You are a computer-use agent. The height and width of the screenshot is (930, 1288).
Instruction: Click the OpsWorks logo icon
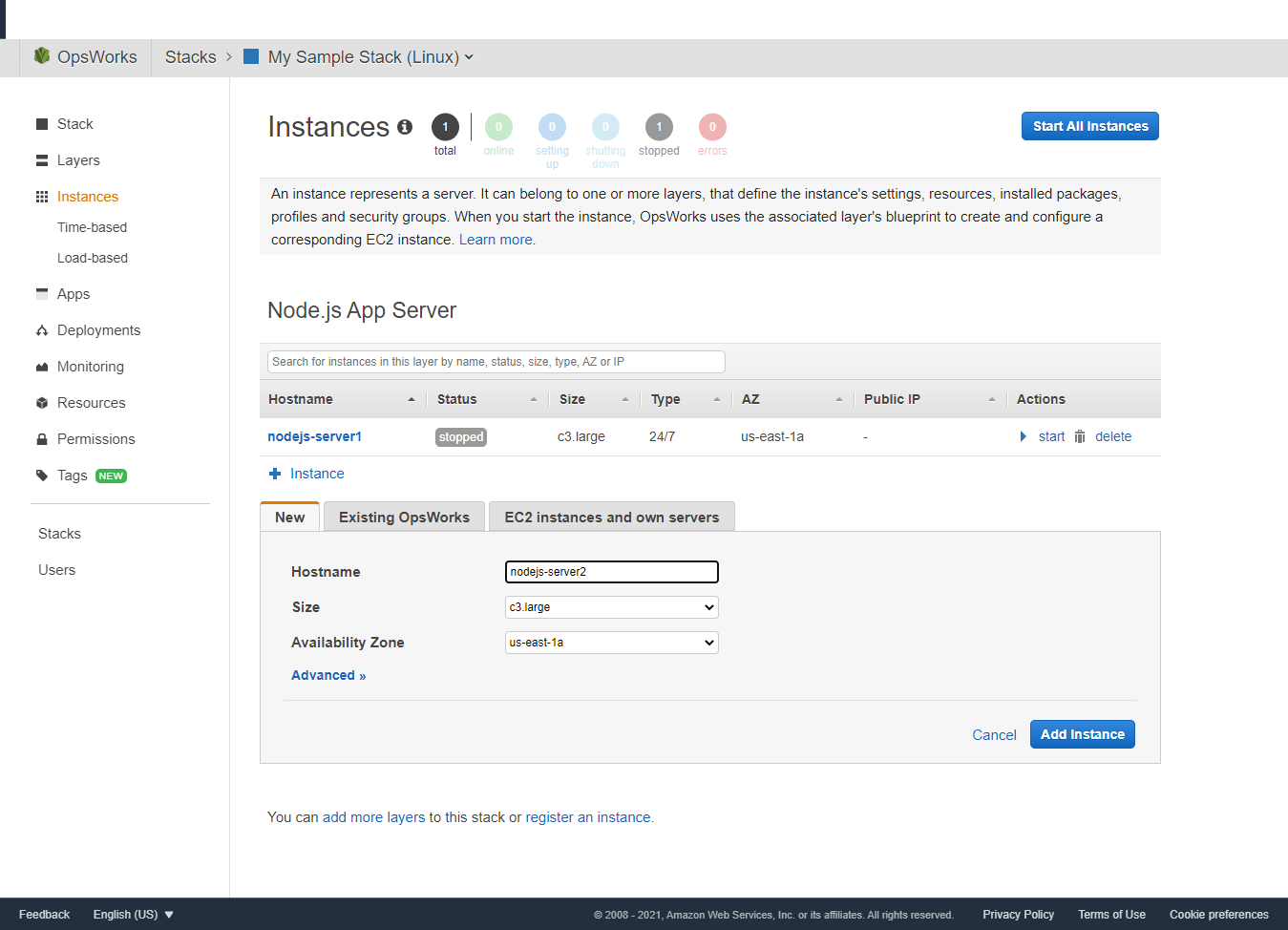pyautogui.click(x=41, y=56)
